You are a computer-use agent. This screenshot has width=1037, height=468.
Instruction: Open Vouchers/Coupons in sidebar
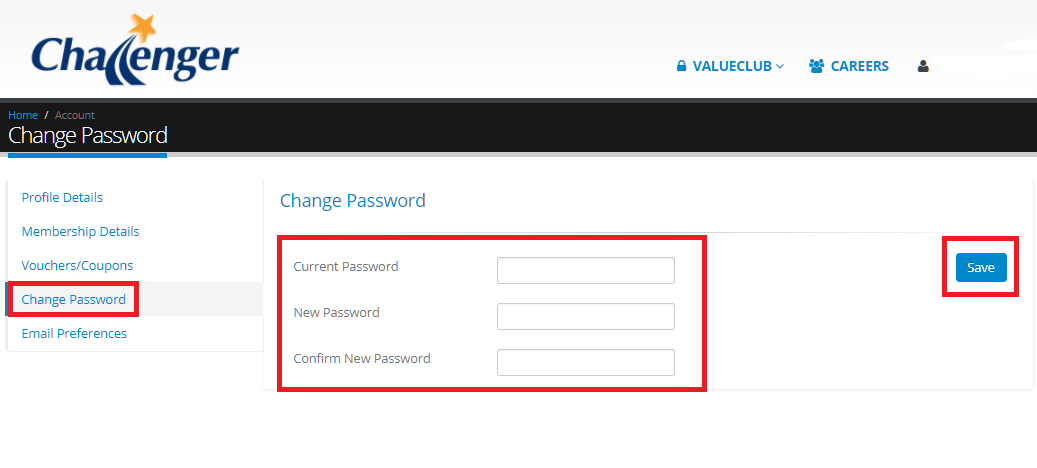click(77, 265)
